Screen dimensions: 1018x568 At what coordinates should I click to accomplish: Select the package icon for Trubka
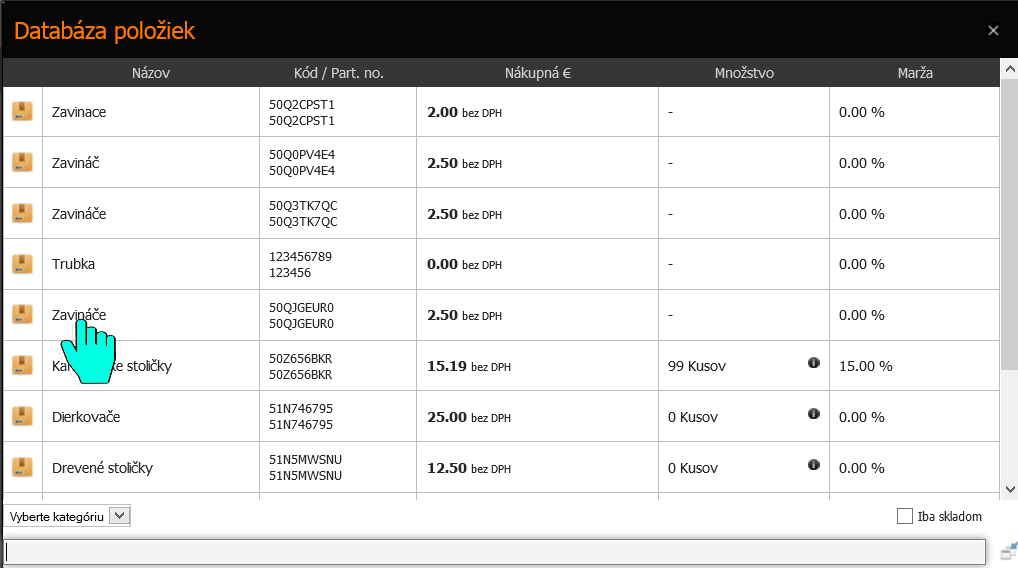tap(22, 264)
